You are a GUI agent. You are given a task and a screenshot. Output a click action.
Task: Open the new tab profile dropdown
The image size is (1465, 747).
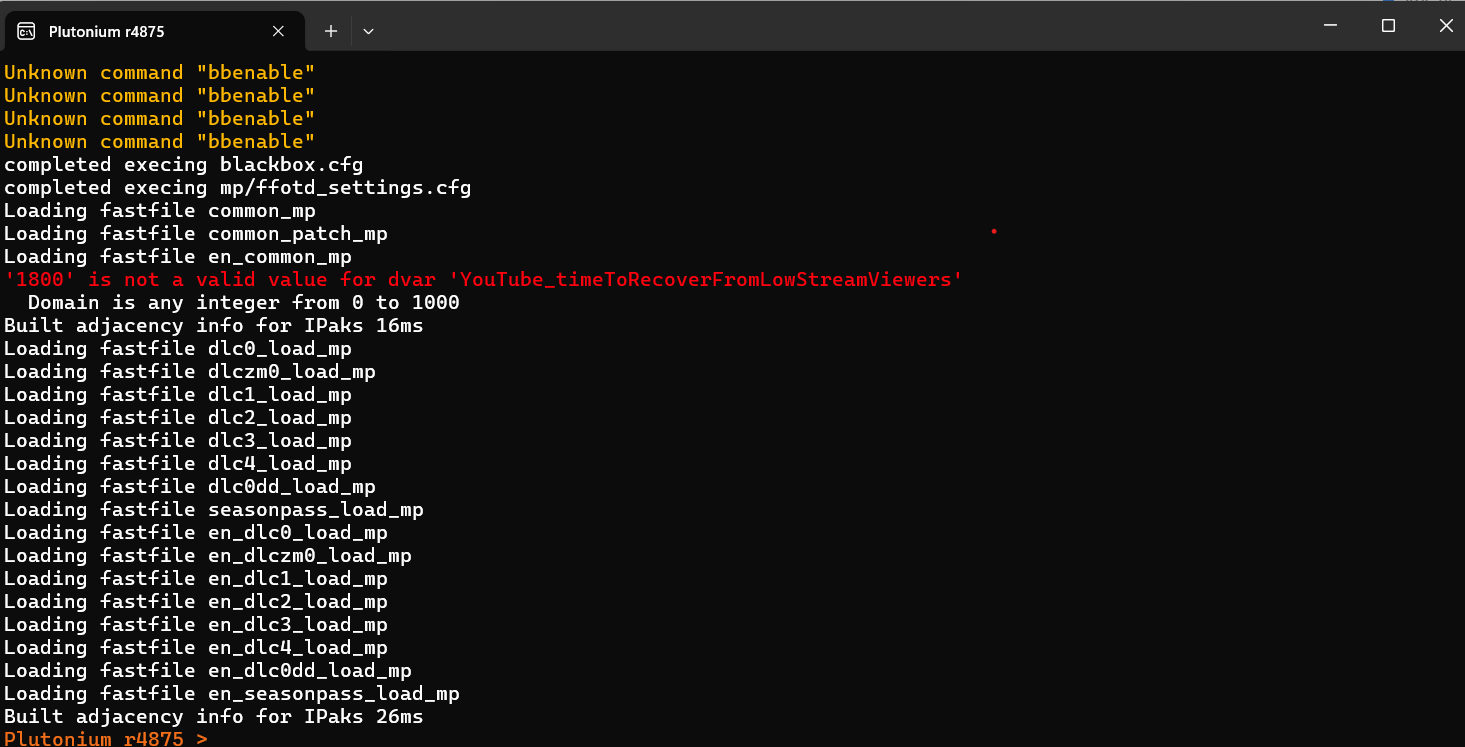click(368, 31)
